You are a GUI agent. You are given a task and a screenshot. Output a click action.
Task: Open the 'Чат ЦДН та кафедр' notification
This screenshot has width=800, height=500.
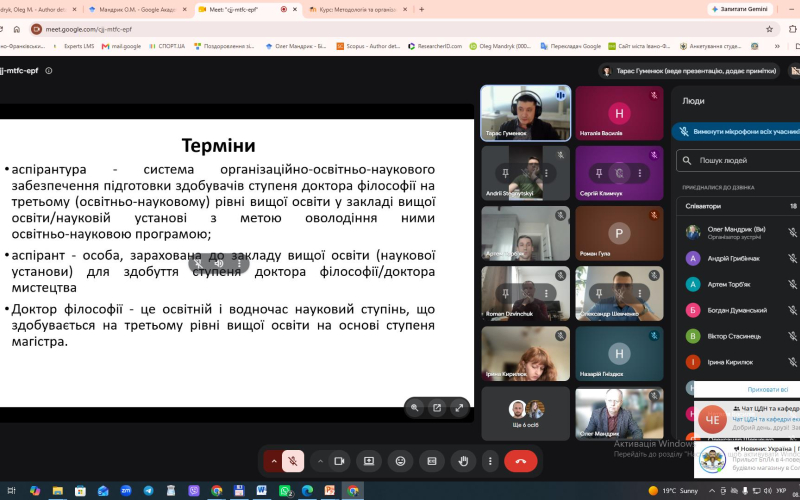click(x=747, y=419)
